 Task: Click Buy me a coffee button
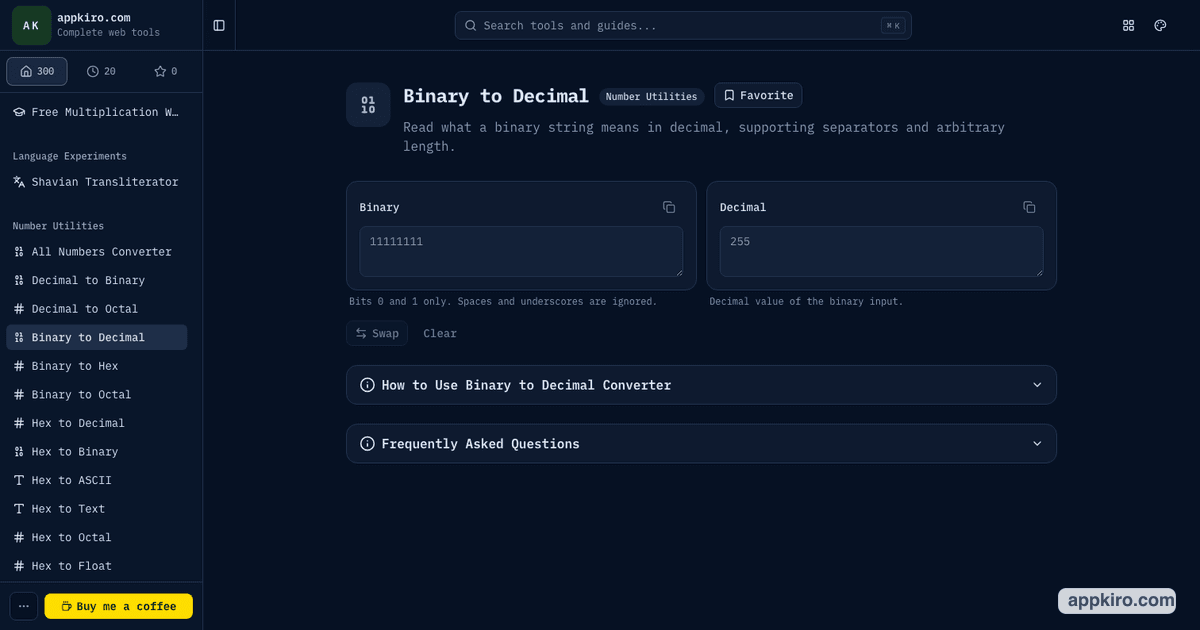pos(118,606)
